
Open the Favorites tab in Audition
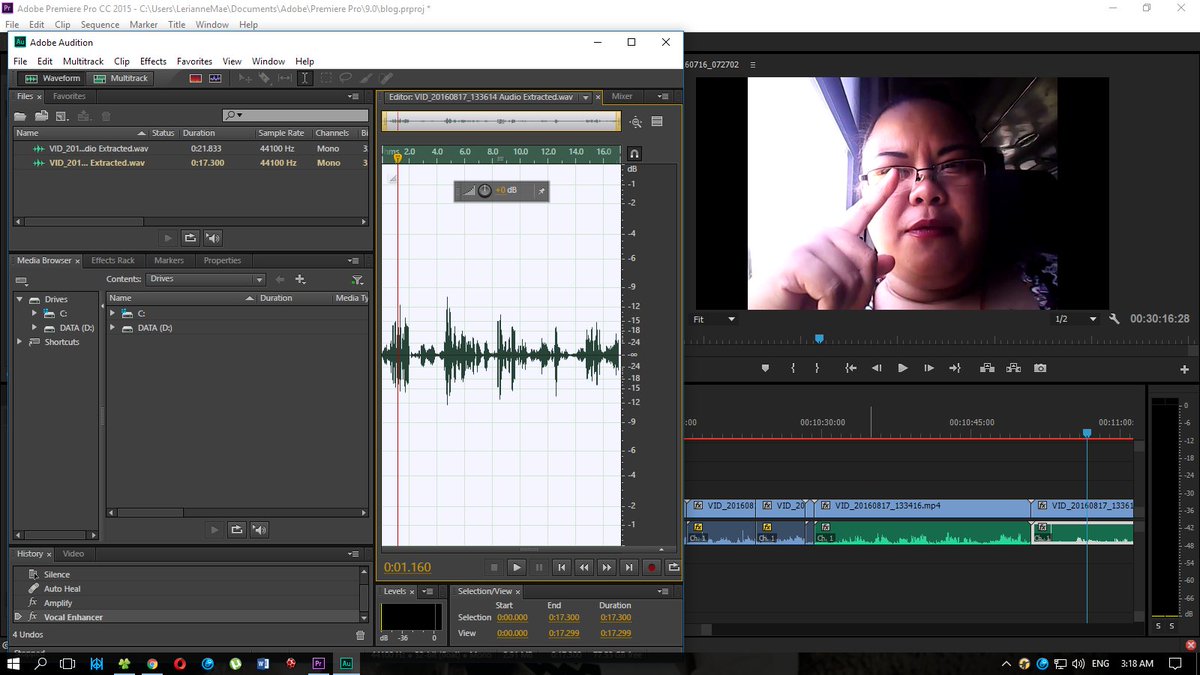(x=69, y=97)
